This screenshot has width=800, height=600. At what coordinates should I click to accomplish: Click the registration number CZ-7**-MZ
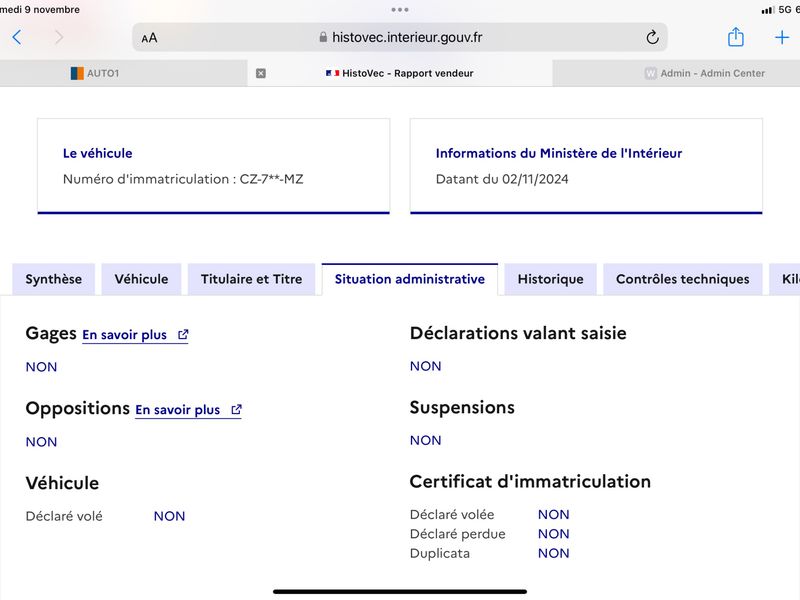coord(271,179)
